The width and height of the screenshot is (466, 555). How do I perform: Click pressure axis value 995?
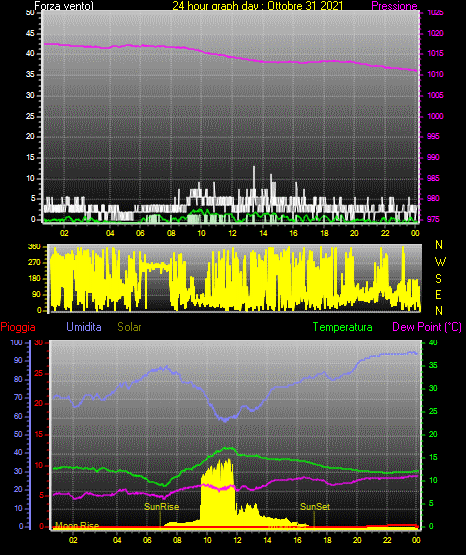pyautogui.click(x=433, y=136)
